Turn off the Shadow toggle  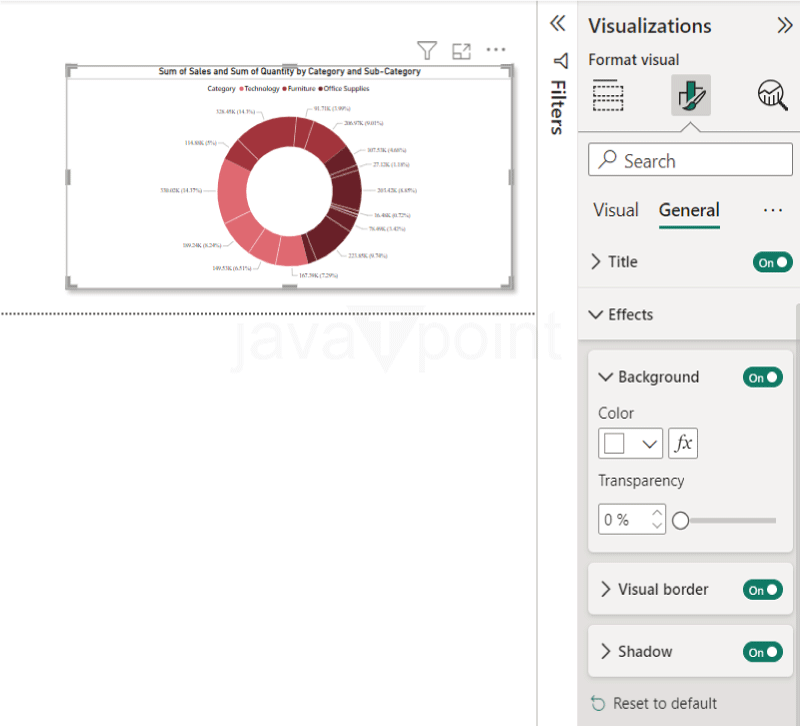762,652
